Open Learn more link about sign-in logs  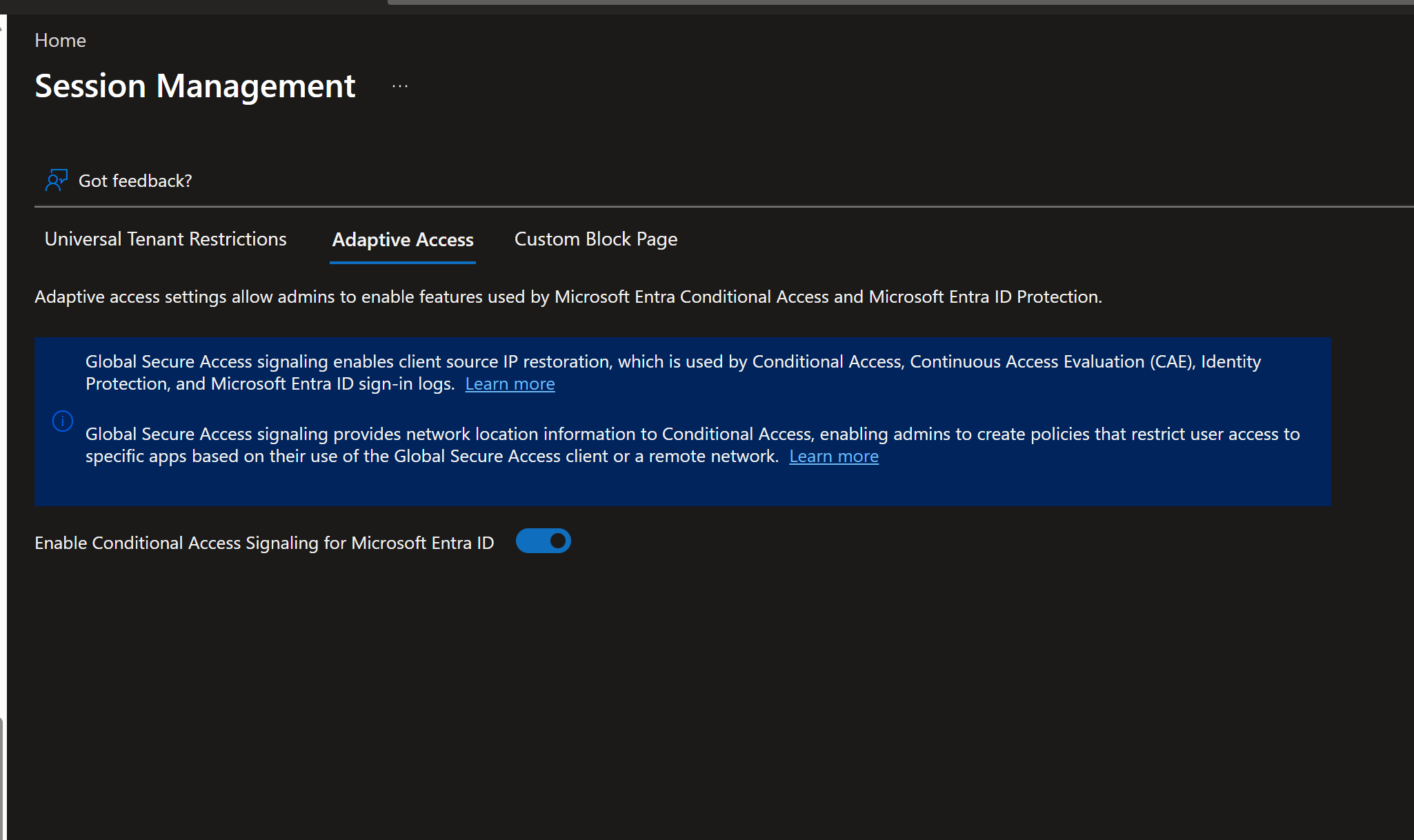point(510,383)
